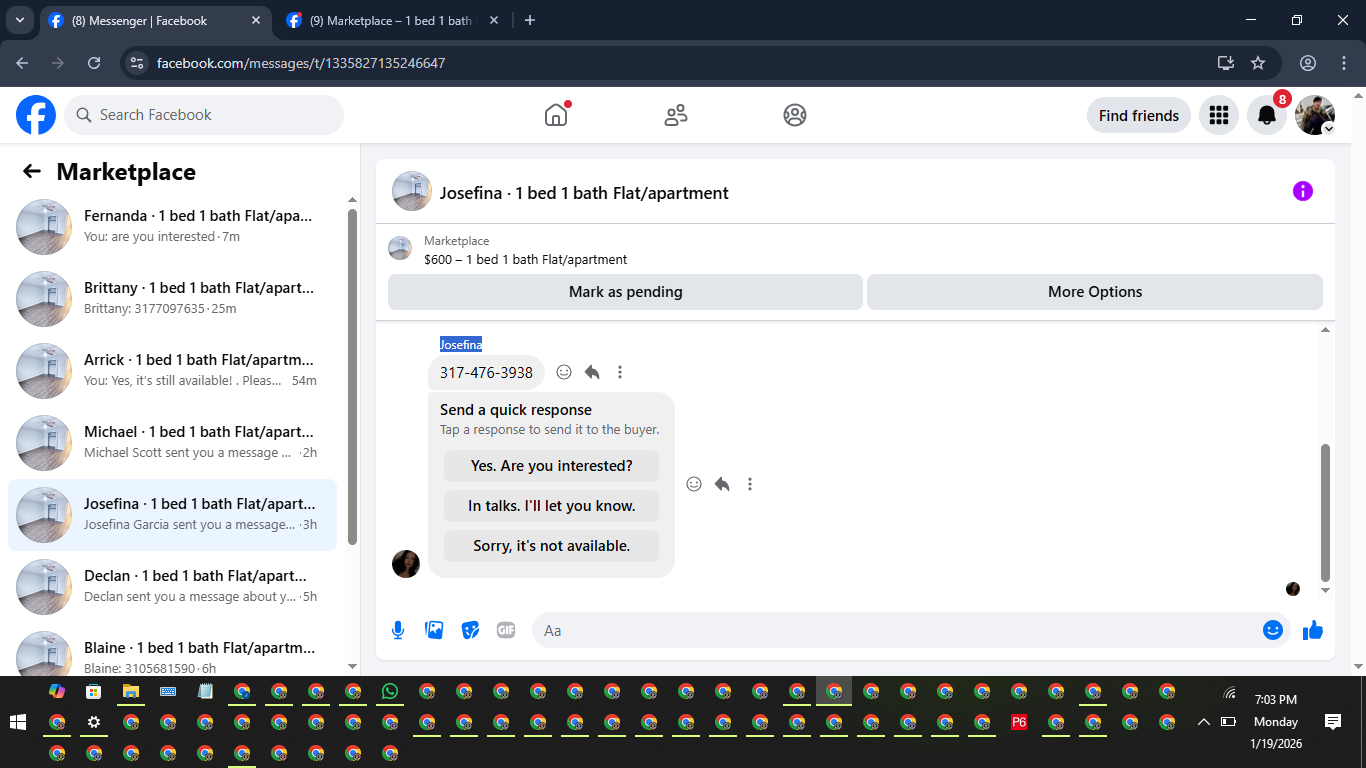Viewport: 1366px width, 768px height.
Task: Click the chat messages scrollbar
Action: coord(1326,512)
